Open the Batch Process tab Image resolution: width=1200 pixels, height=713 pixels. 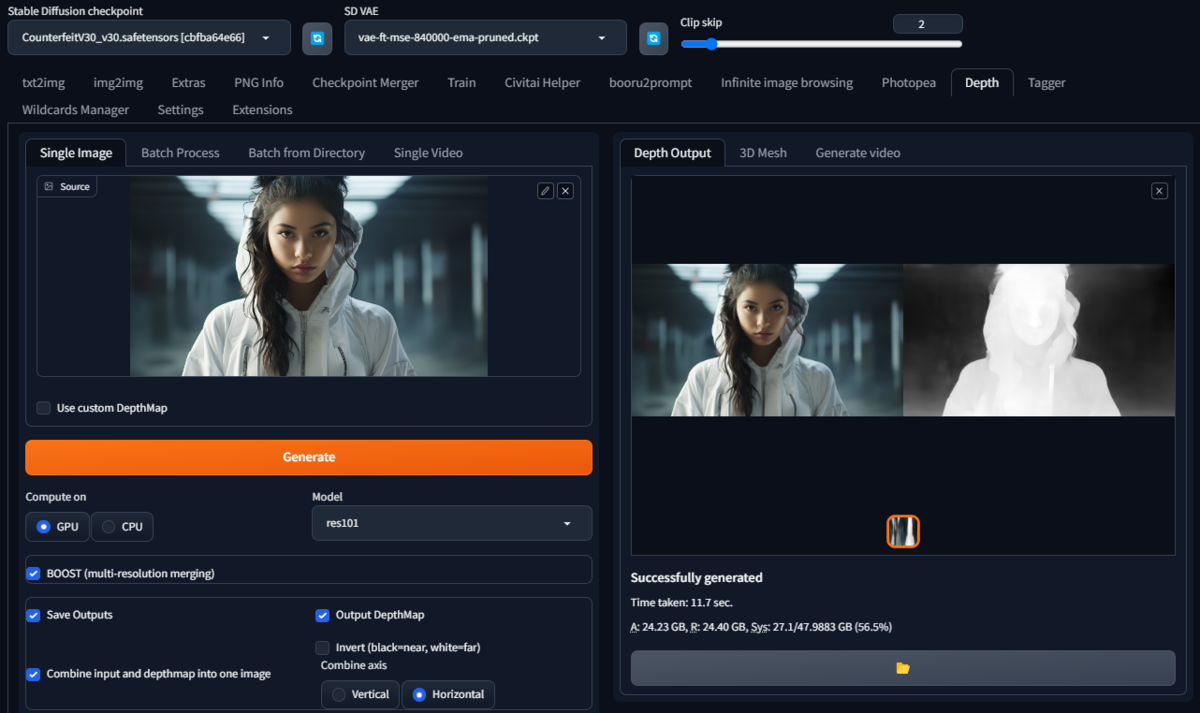pyautogui.click(x=180, y=153)
